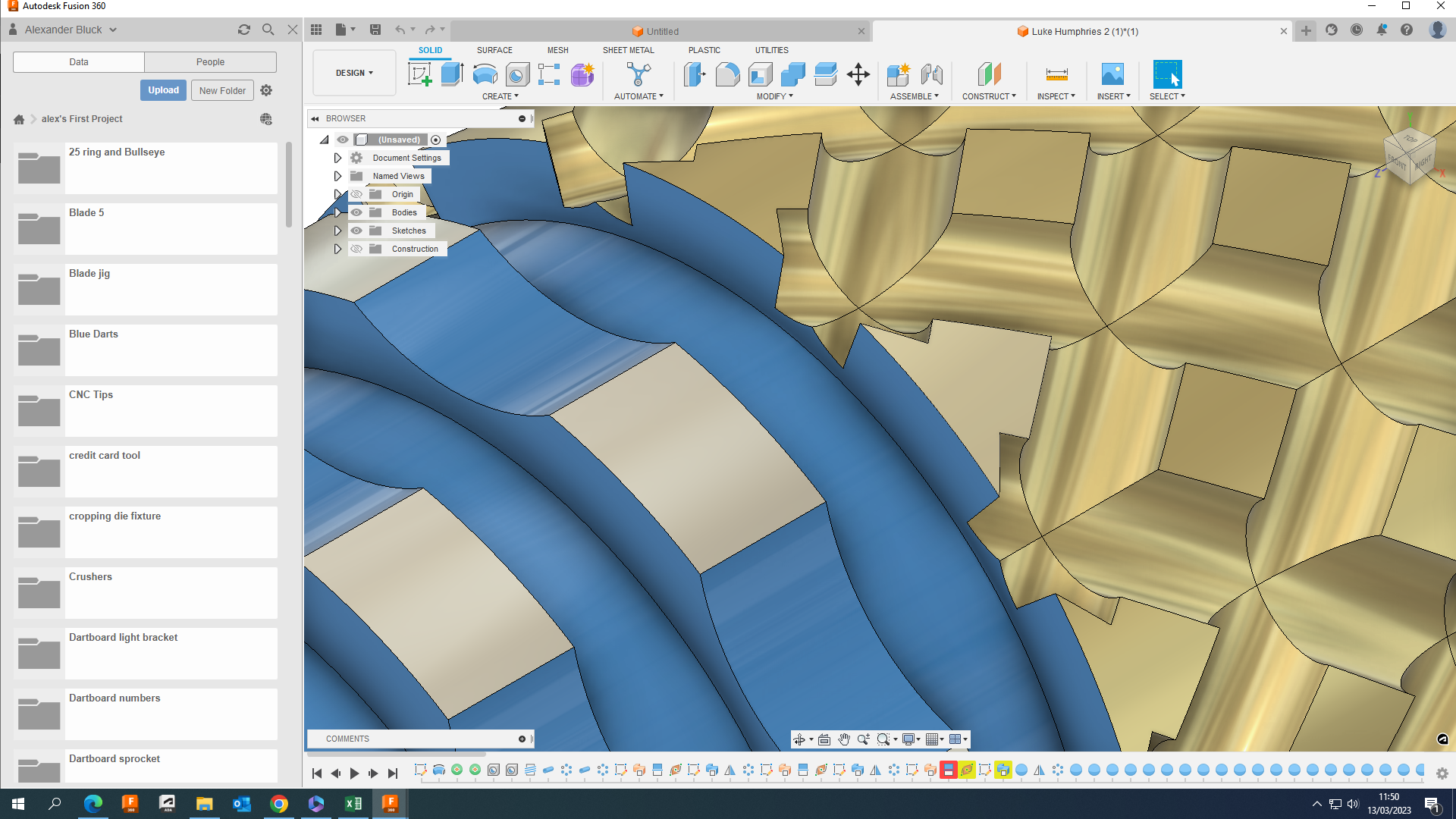Select the New Component tool
The height and width of the screenshot is (819, 1456).
(899, 74)
